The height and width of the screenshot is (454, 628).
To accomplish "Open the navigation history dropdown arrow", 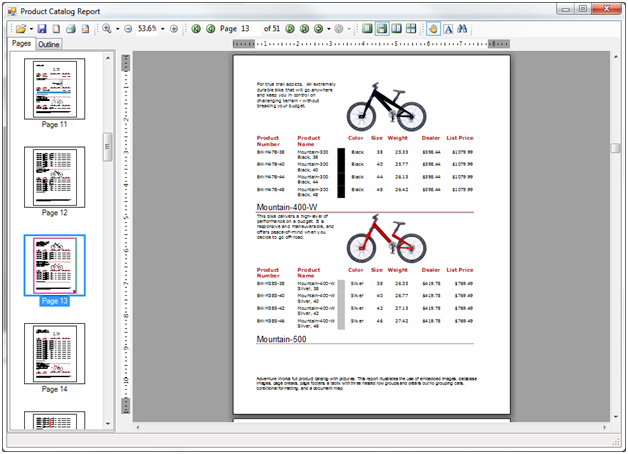I will [x=329, y=29].
